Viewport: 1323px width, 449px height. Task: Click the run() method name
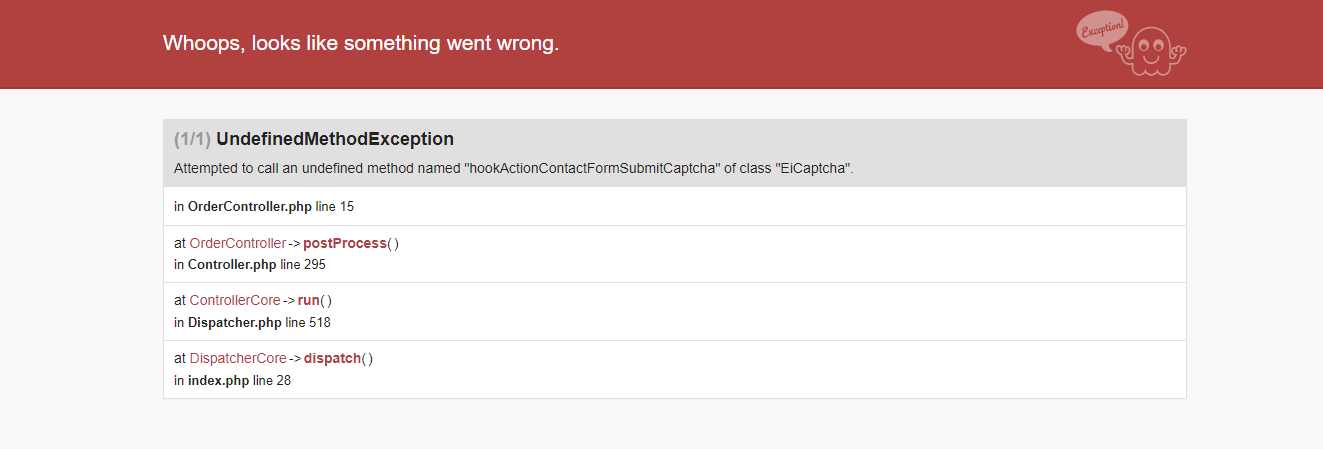coord(311,301)
